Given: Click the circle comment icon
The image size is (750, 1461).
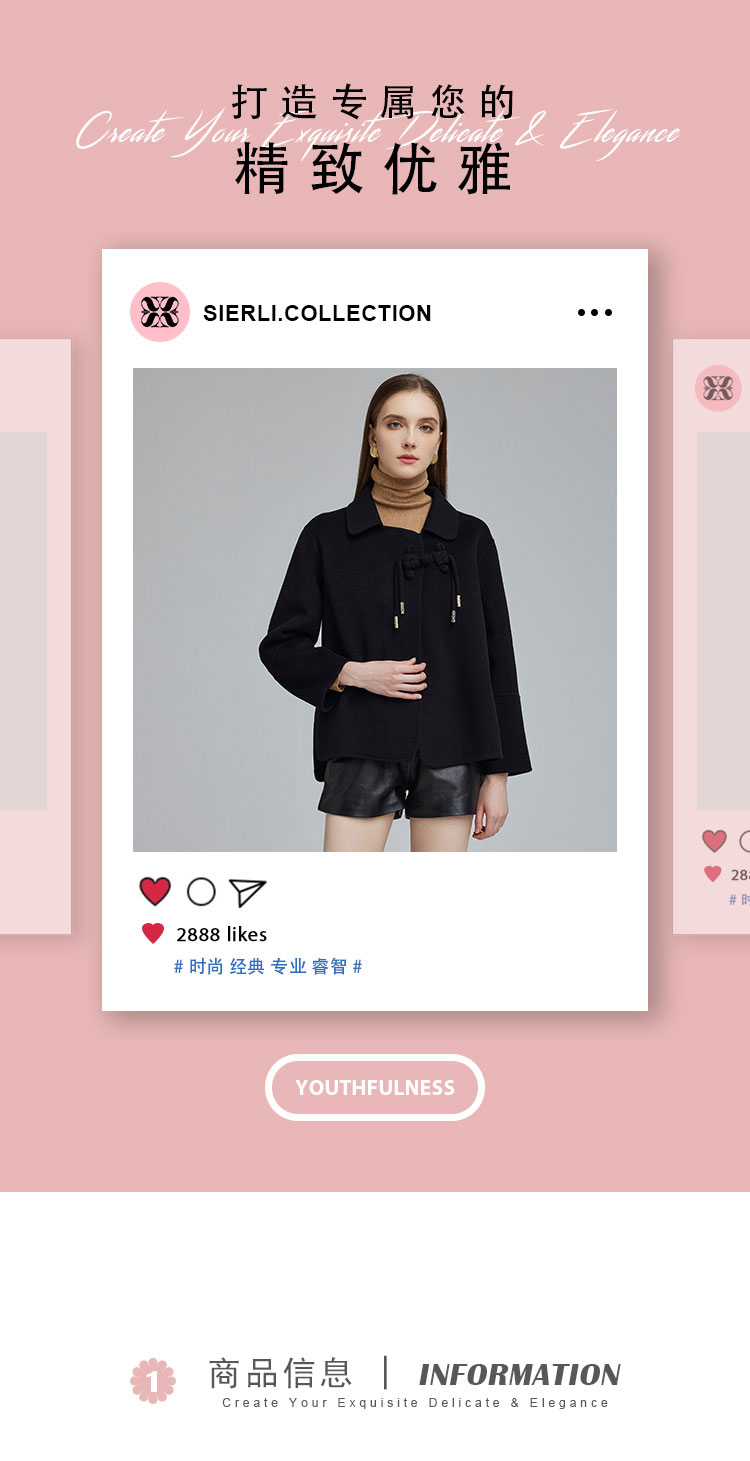Looking at the screenshot, I should tap(201, 892).
